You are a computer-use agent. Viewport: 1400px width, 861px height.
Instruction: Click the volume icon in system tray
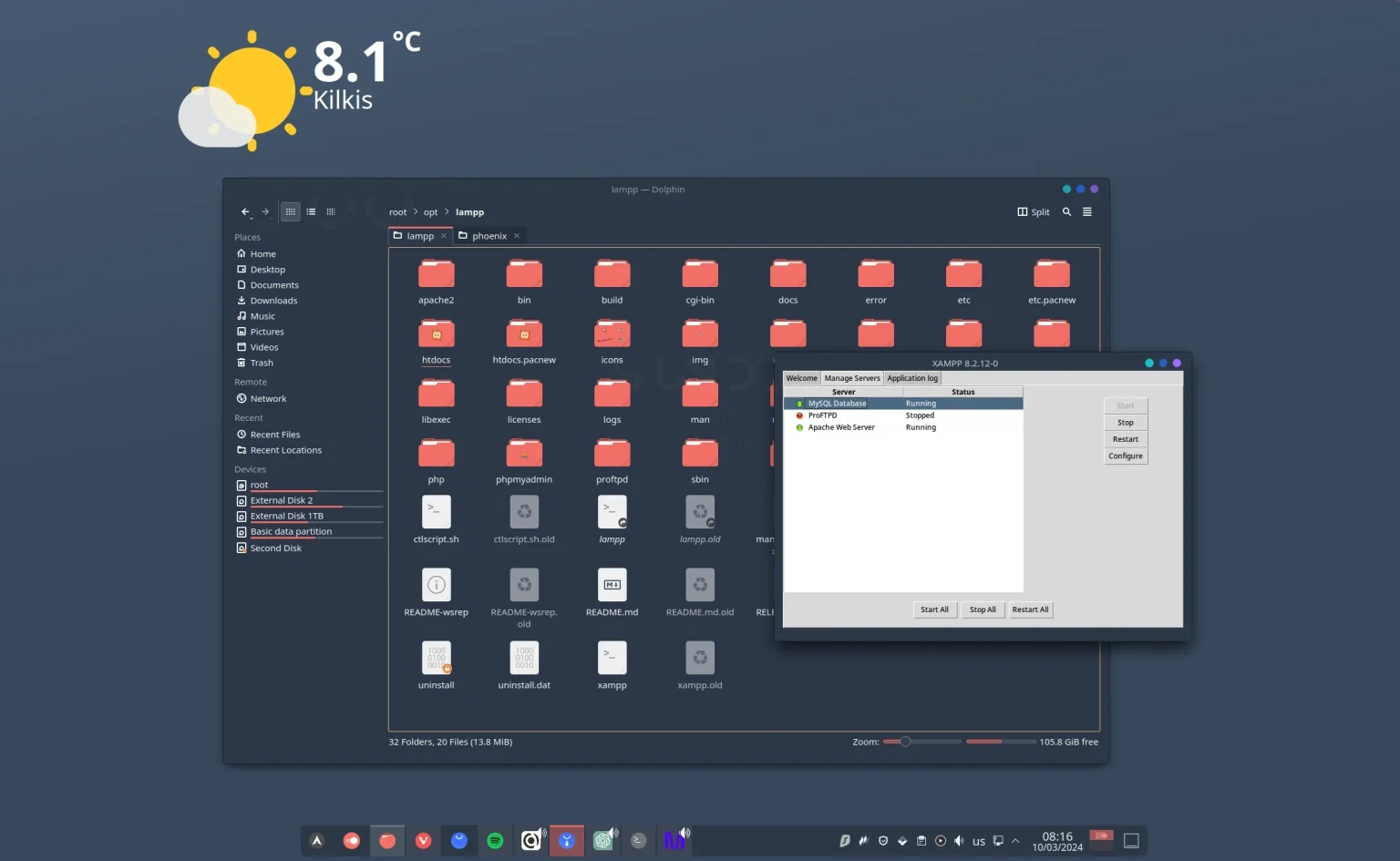pyautogui.click(x=959, y=841)
